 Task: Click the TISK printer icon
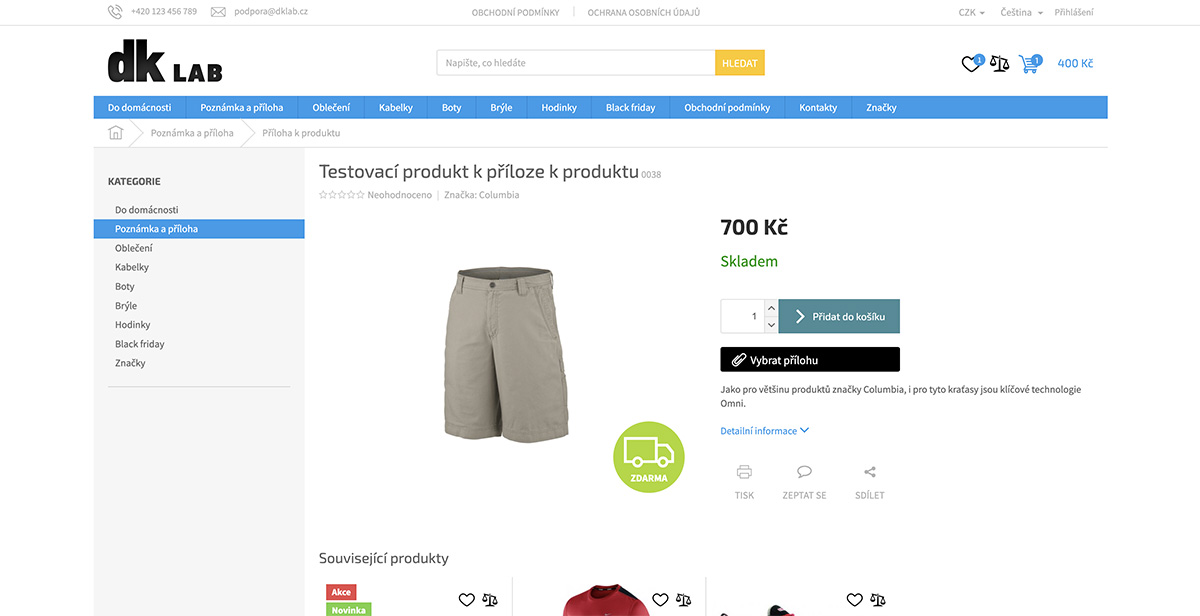[x=744, y=472]
